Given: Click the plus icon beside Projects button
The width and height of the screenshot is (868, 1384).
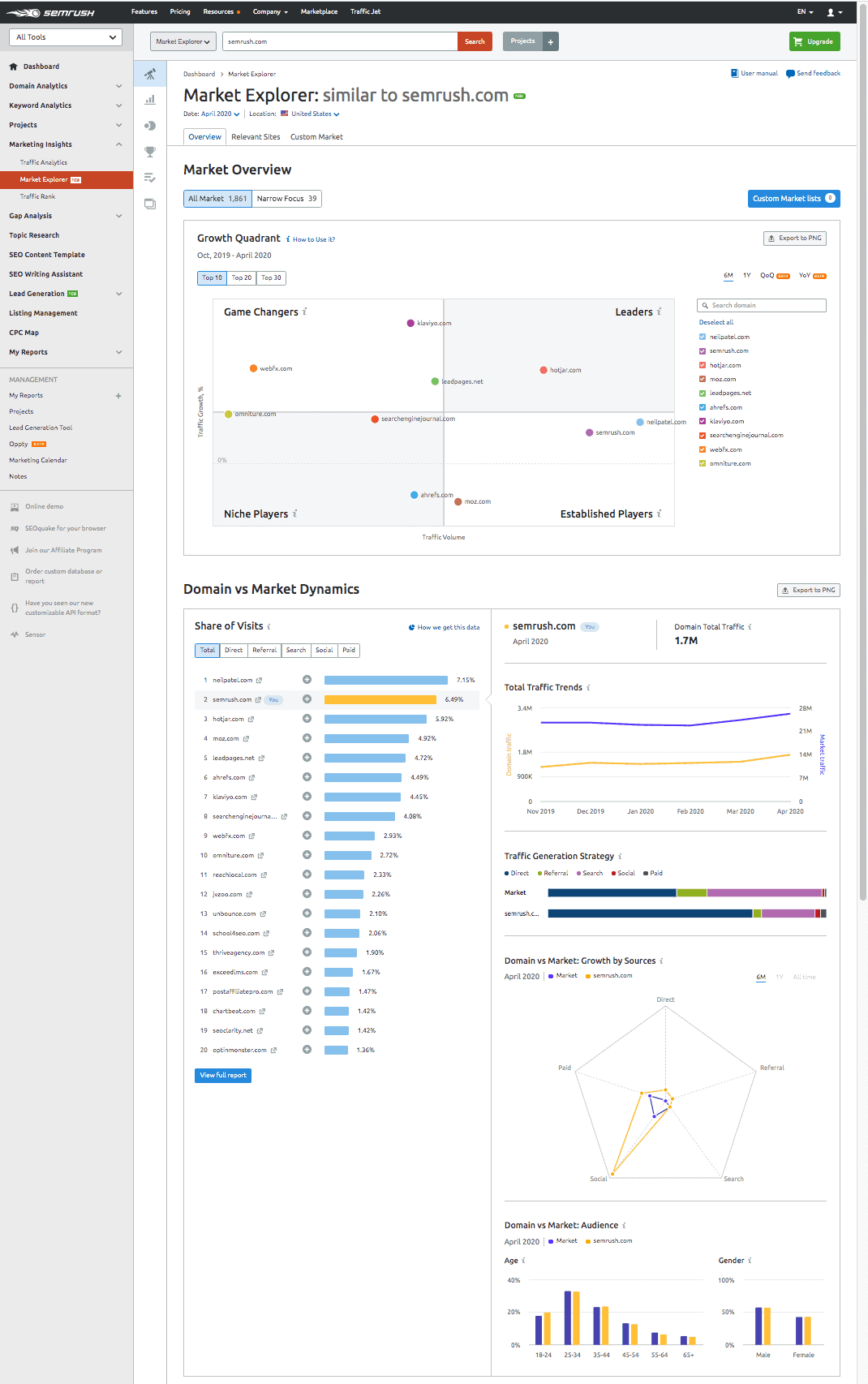Looking at the screenshot, I should click(x=550, y=41).
